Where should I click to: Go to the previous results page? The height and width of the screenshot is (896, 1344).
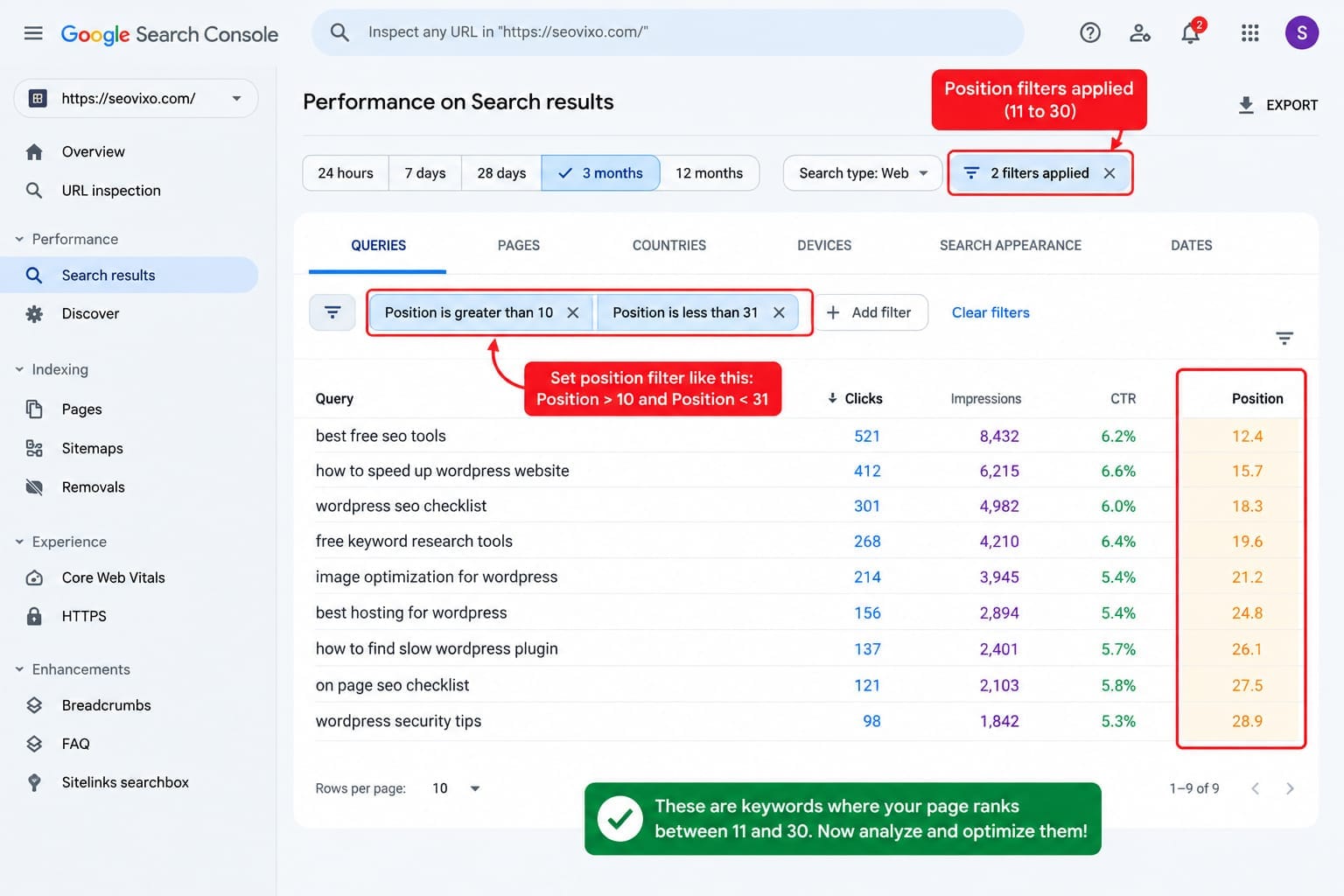point(1256,788)
